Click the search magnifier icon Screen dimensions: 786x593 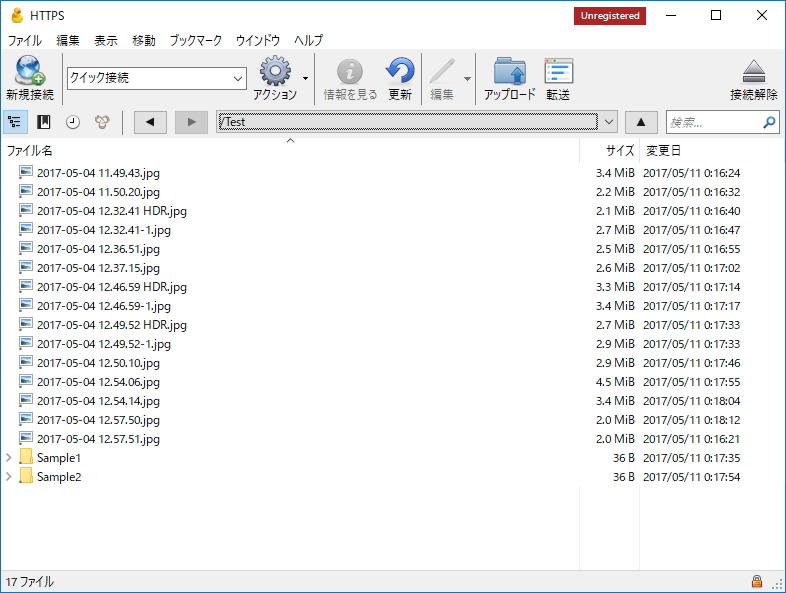tap(768, 122)
